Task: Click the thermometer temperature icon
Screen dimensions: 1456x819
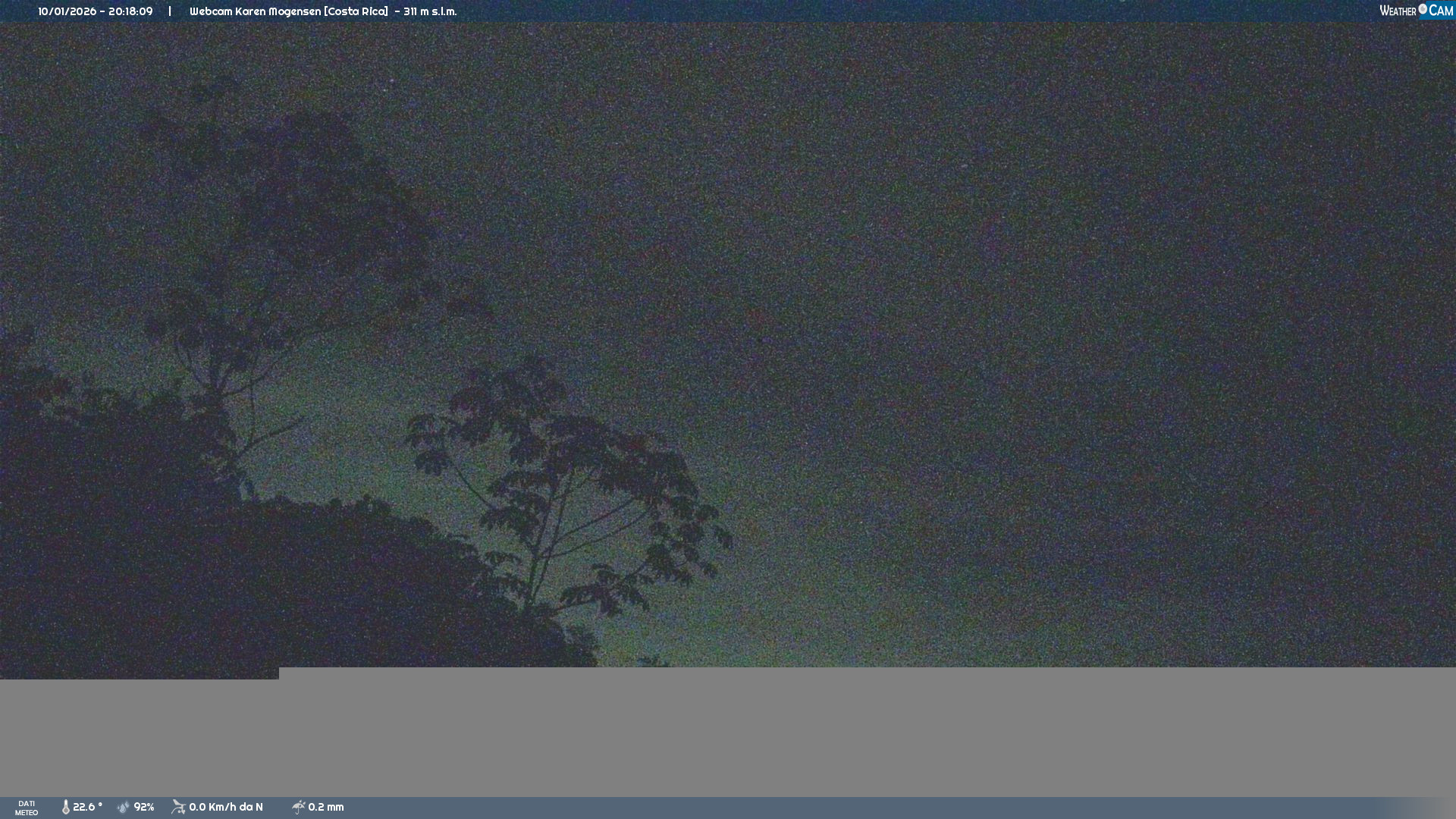Action: 65,807
